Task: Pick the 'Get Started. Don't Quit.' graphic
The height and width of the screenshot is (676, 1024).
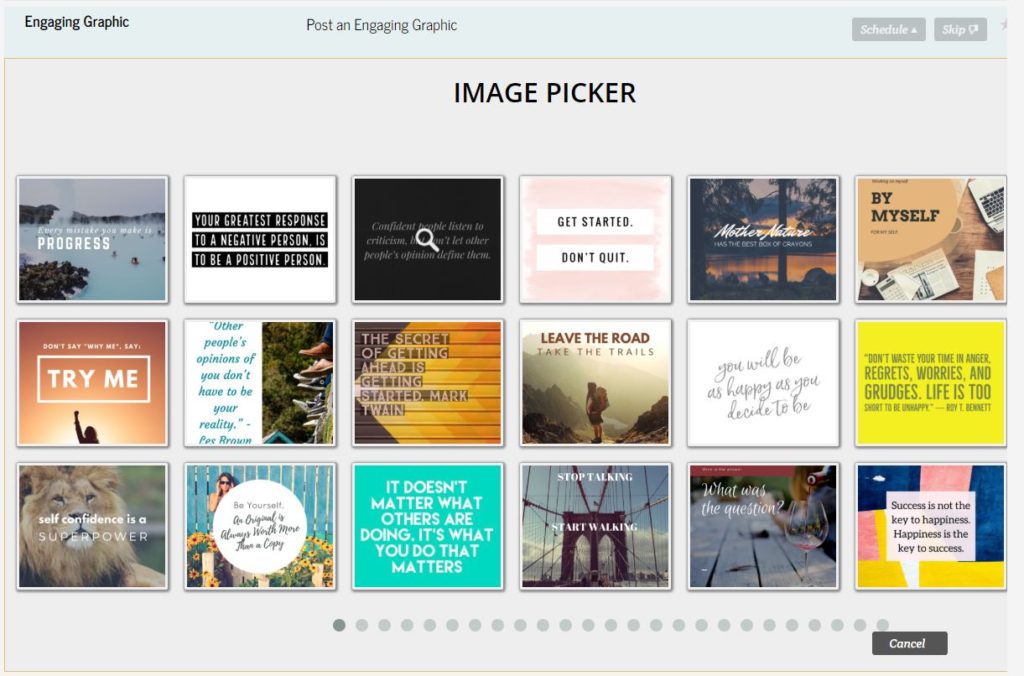Action: [595, 240]
